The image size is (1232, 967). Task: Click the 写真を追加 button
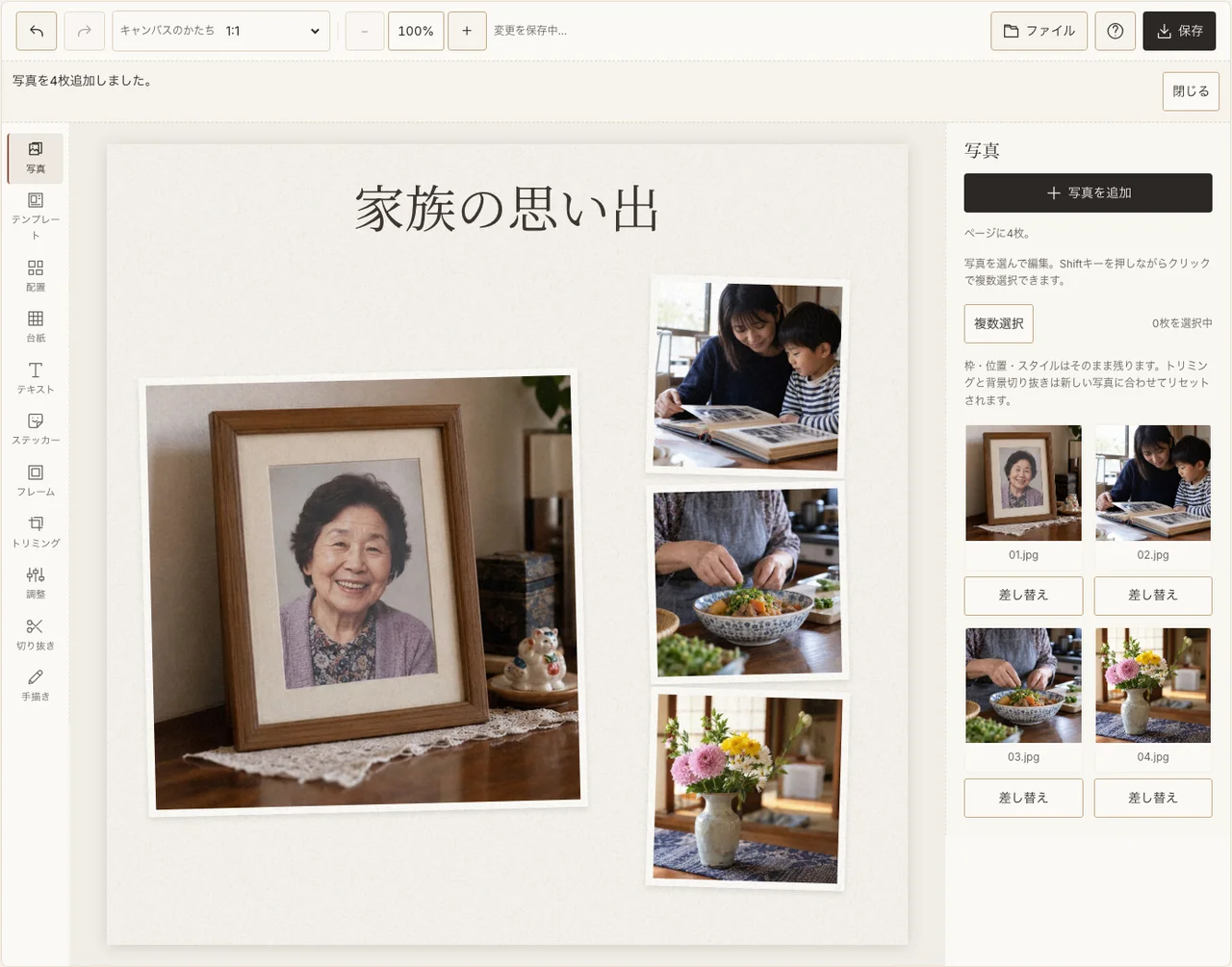coord(1089,192)
